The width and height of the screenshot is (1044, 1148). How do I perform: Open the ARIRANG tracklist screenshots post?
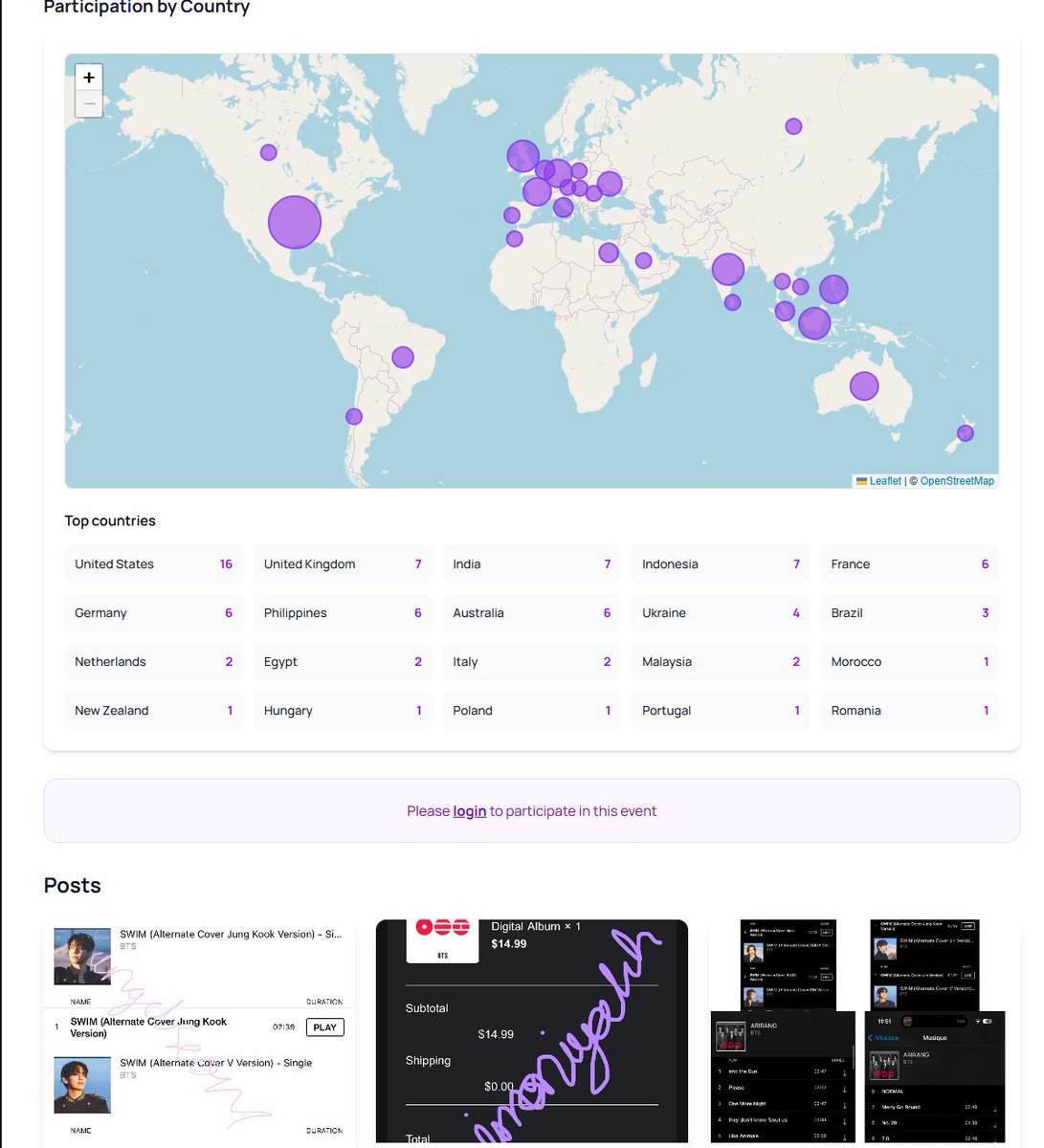864,1031
